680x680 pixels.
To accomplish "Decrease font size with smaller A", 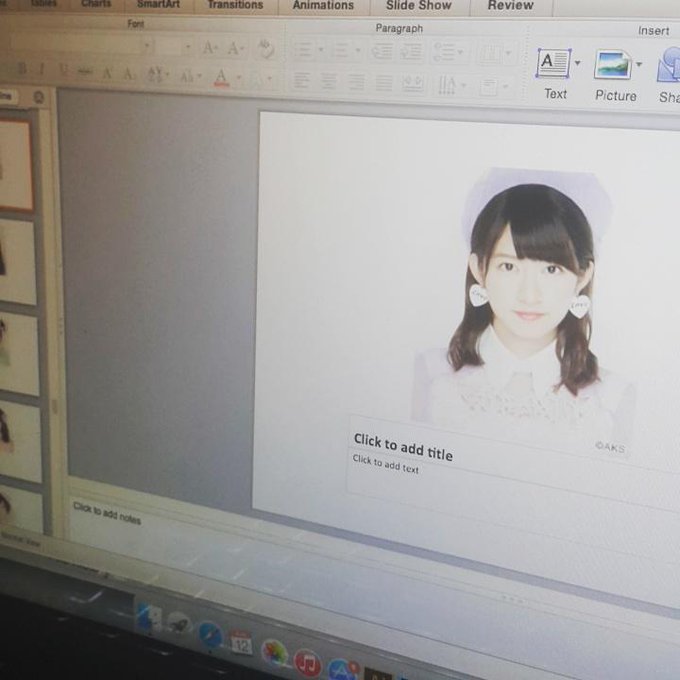I will tap(235, 48).
